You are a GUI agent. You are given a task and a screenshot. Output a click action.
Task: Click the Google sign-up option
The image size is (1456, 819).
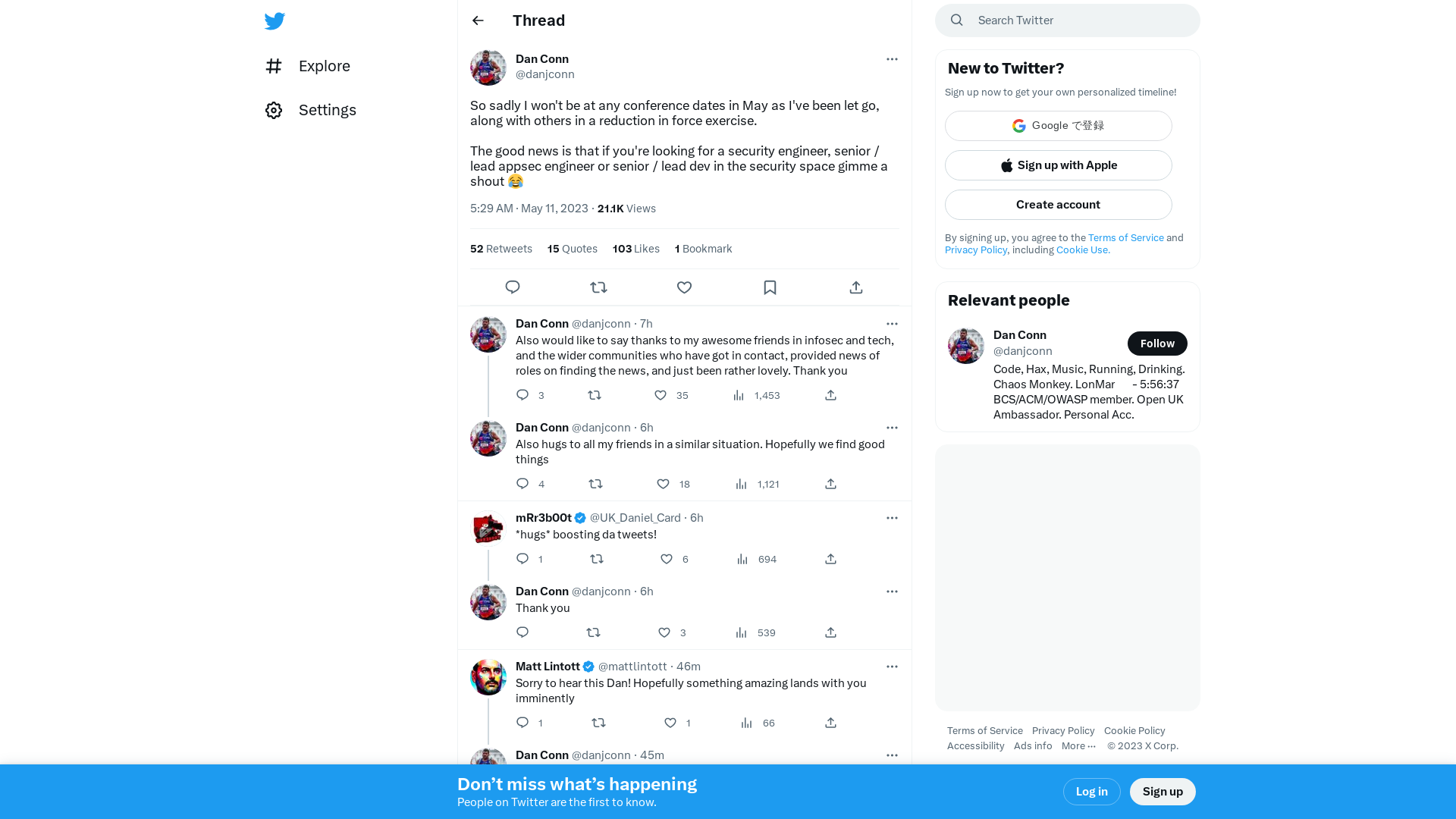coord(1058,125)
